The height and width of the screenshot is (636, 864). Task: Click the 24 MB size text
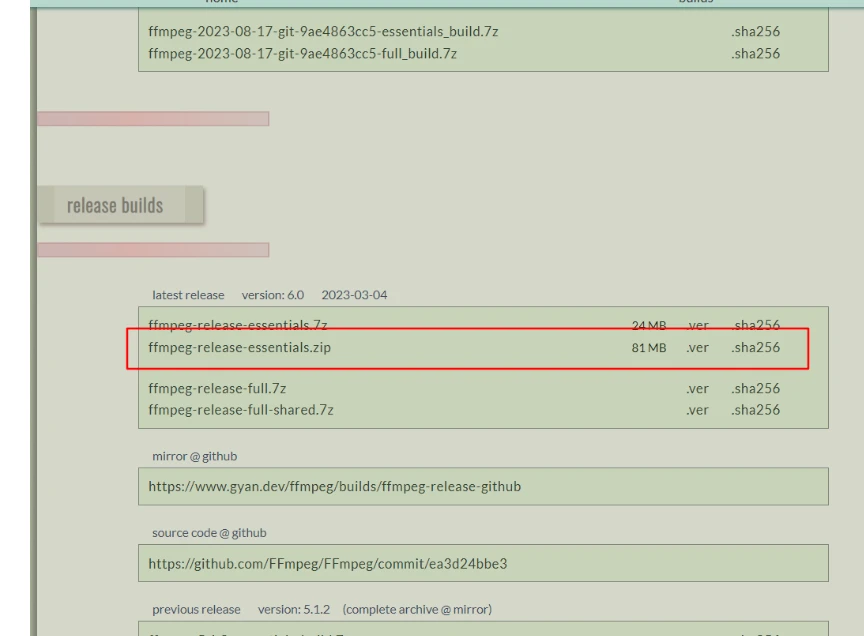(x=649, y=325)
